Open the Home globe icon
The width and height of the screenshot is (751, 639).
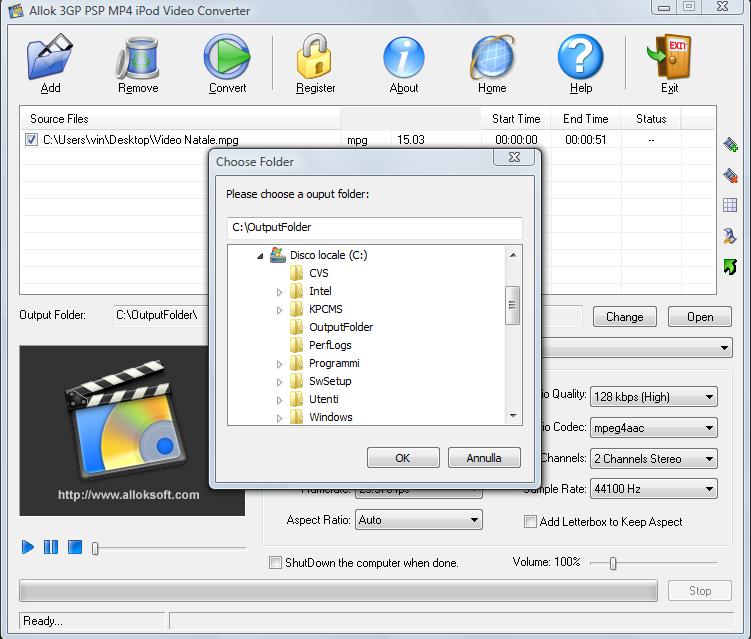492,57
